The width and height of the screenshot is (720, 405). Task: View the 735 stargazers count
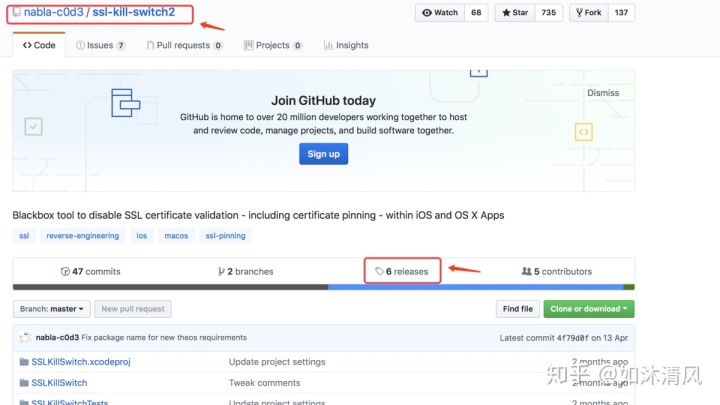coord(549,12)
